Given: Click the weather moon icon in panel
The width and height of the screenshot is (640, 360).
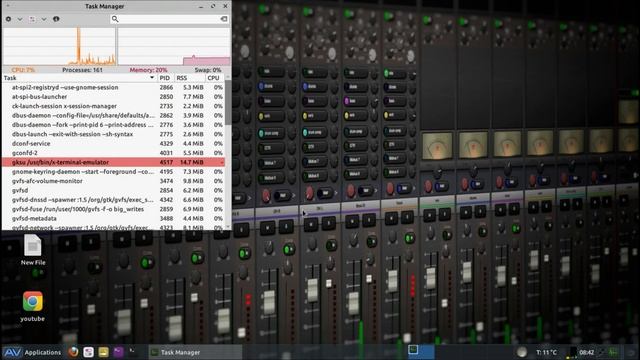Looking at the screenshot, I should [x=521, y=352].
